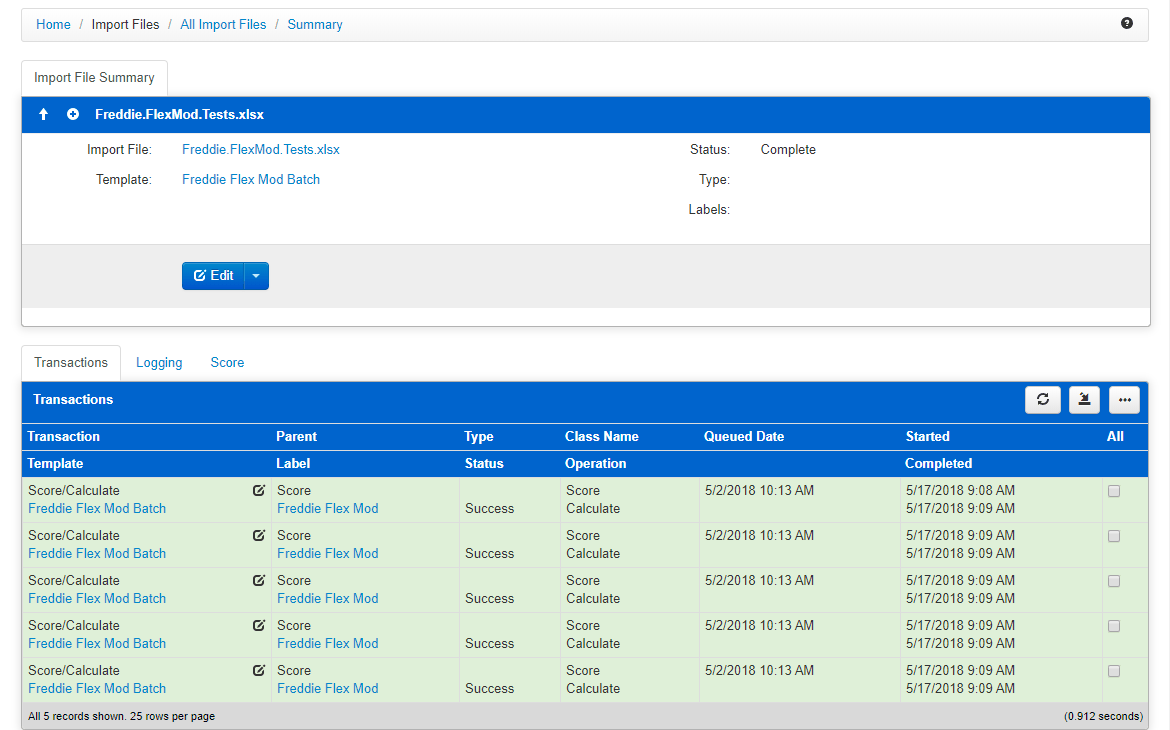Image resolution: width=1170 pixels, height=730 pixels.
Task: Click edit icon of second Score/Calculate row
Action: [x=259, y=535]
